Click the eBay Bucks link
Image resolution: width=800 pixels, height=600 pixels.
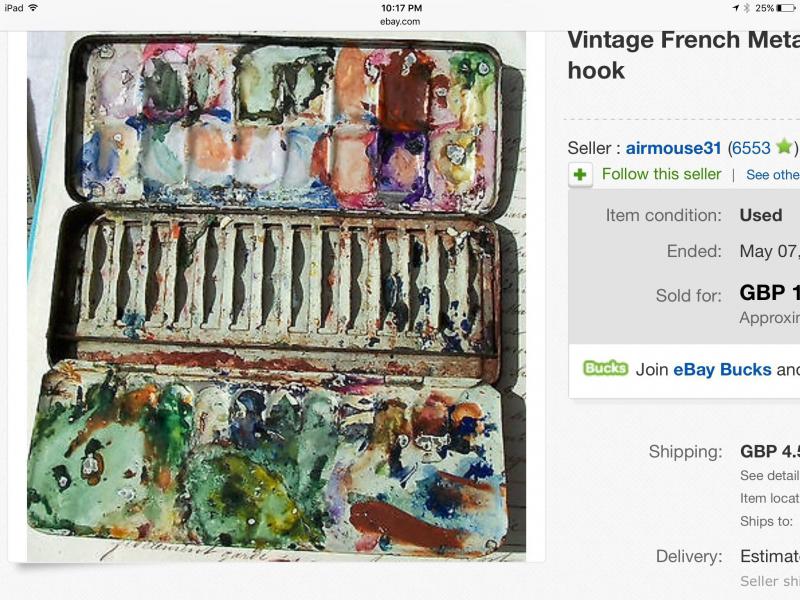click(x=722, y=369)
